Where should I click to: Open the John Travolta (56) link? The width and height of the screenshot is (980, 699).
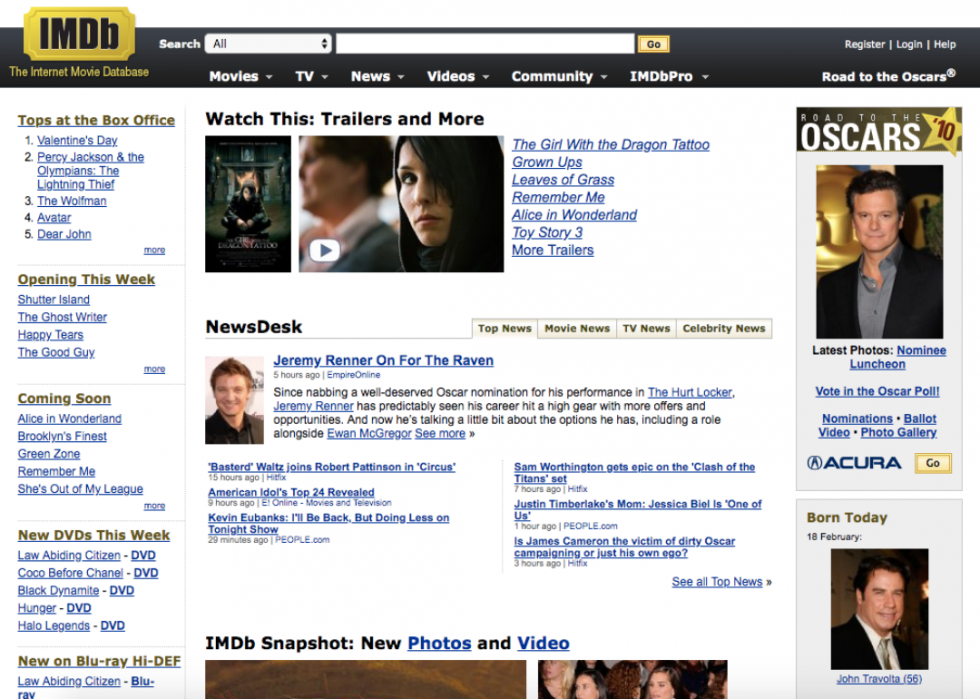(879, 678)
